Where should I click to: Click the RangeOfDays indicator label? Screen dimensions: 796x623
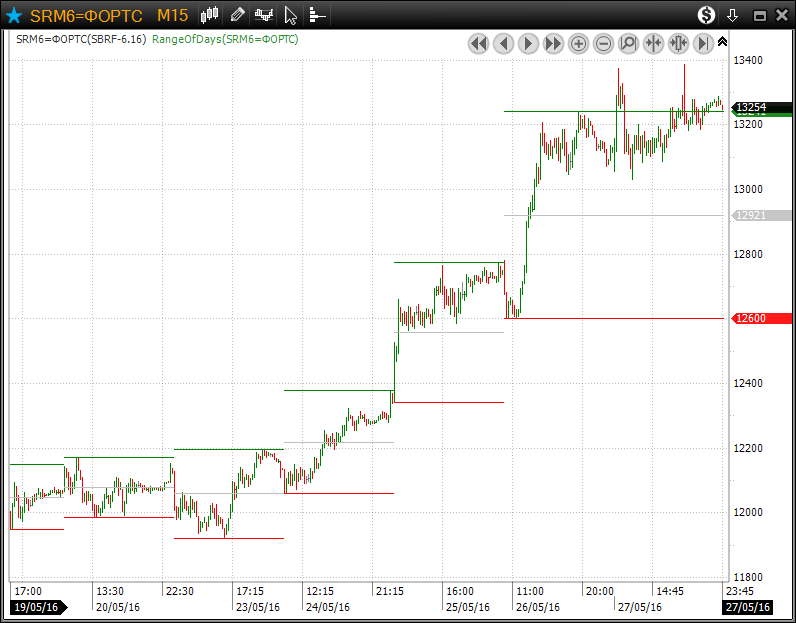click(225, 39)
